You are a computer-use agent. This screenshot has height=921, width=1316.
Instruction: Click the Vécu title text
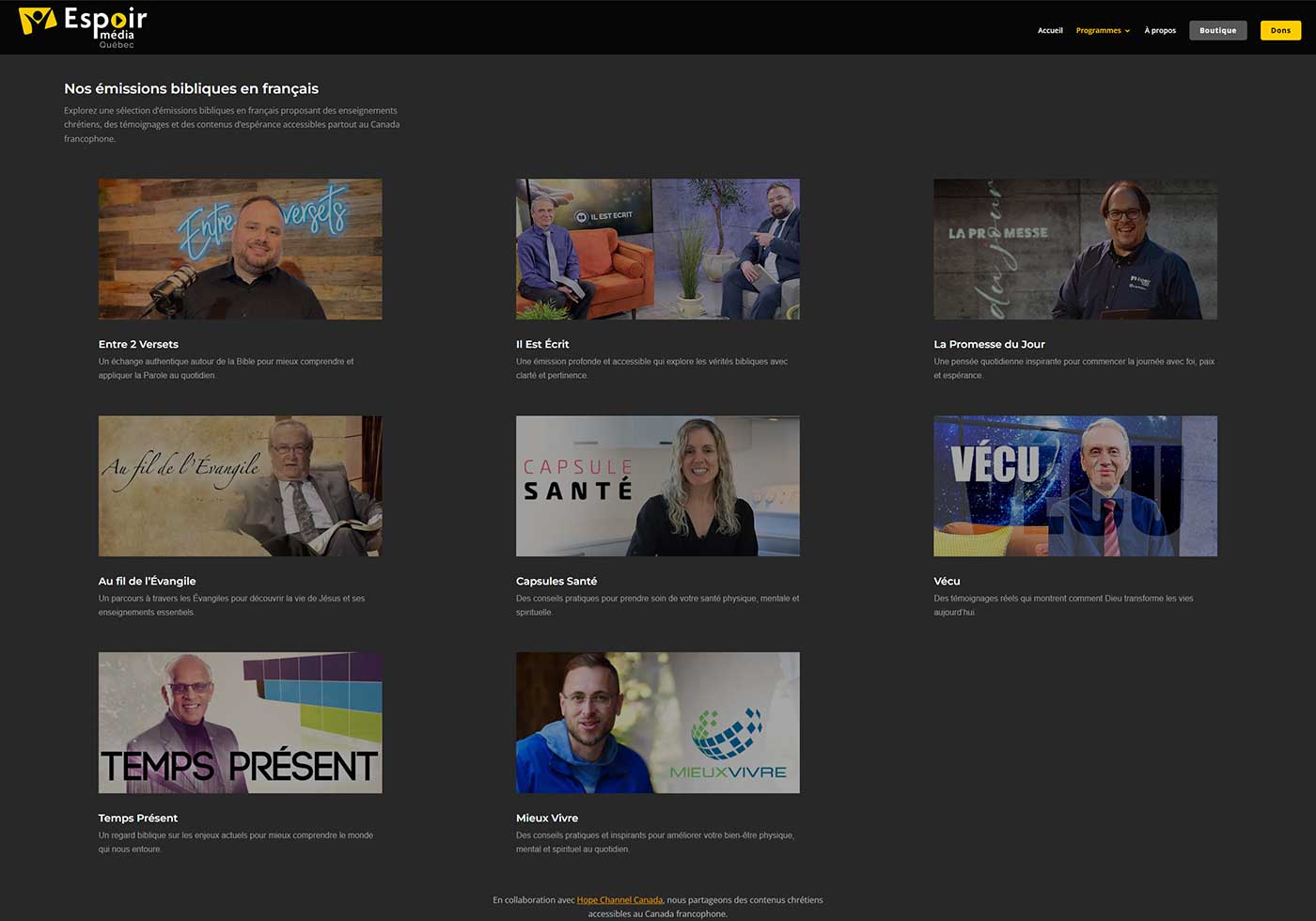[x=947, y=581]
